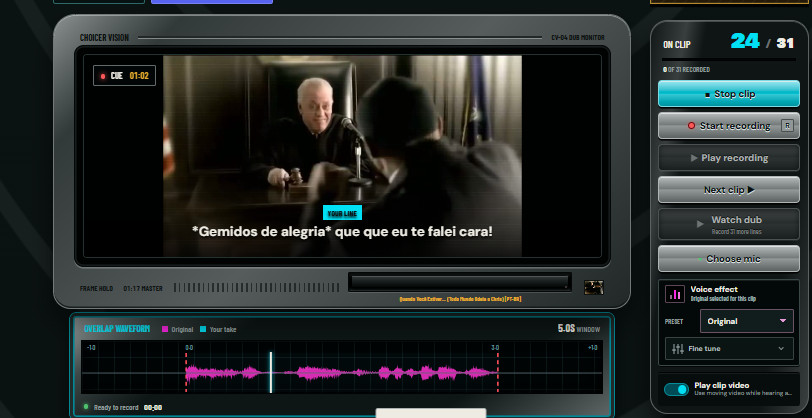Click the 5.0S window label
This screenshot has width=812, height=418.
coord(579,329)
